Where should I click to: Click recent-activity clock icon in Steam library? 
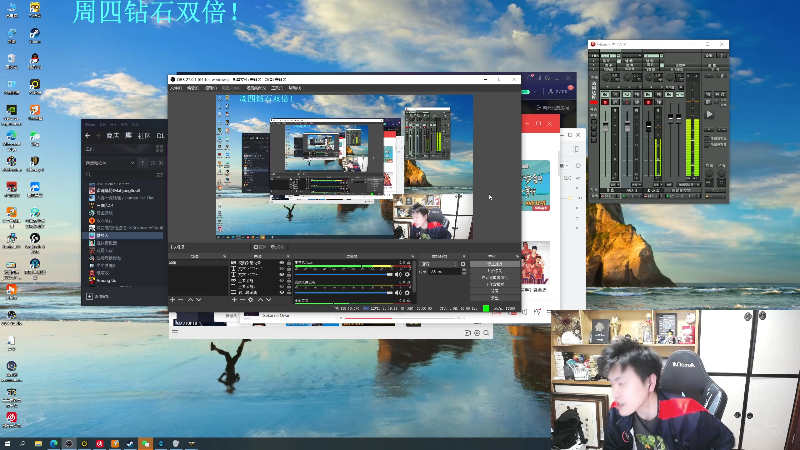[153, 163]
